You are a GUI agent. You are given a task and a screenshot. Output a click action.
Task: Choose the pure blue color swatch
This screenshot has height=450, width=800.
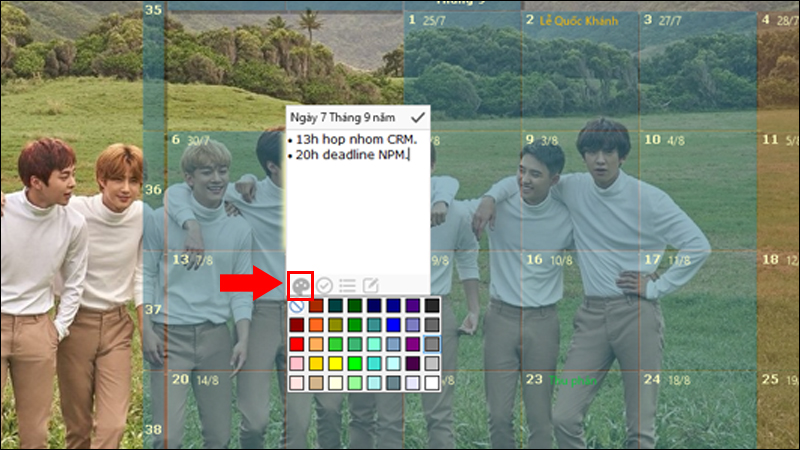[x=393, y=324]
